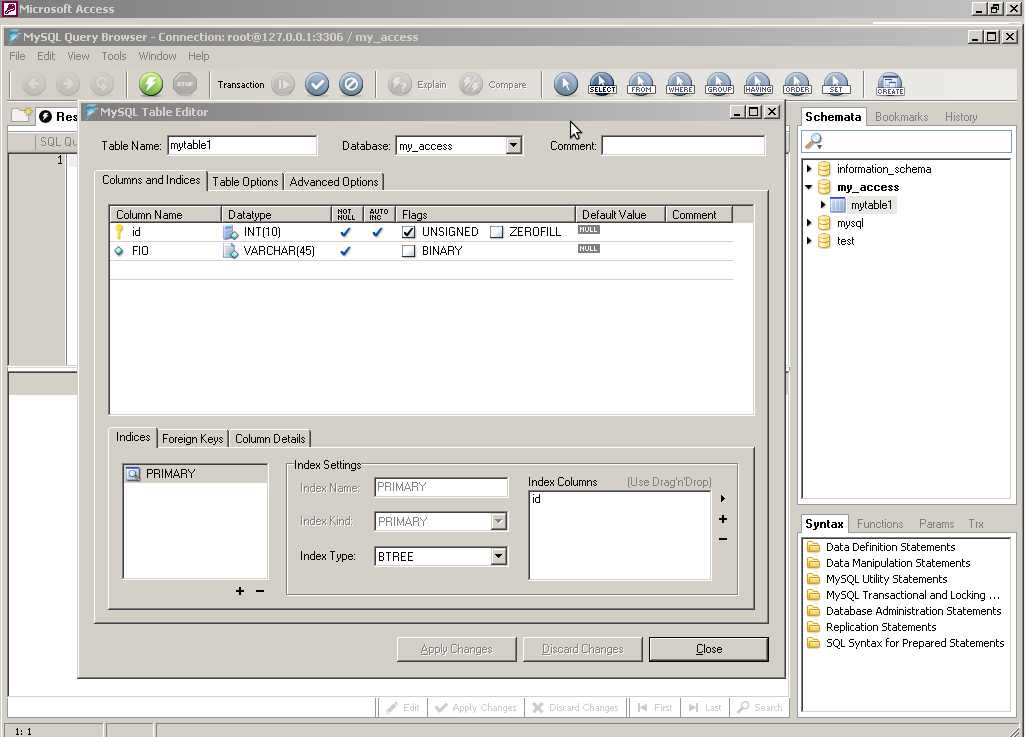Expand information_schema in Schemata tree
This screenshot has width=1025, height=737.
tap(809, 169)
